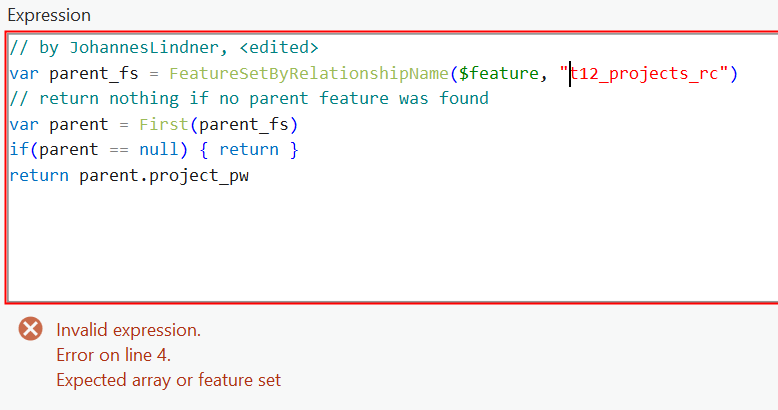Viewport: 778px width, 410px height.
Task: Click the Expression label above the editor
Action: tap(49, 16)
